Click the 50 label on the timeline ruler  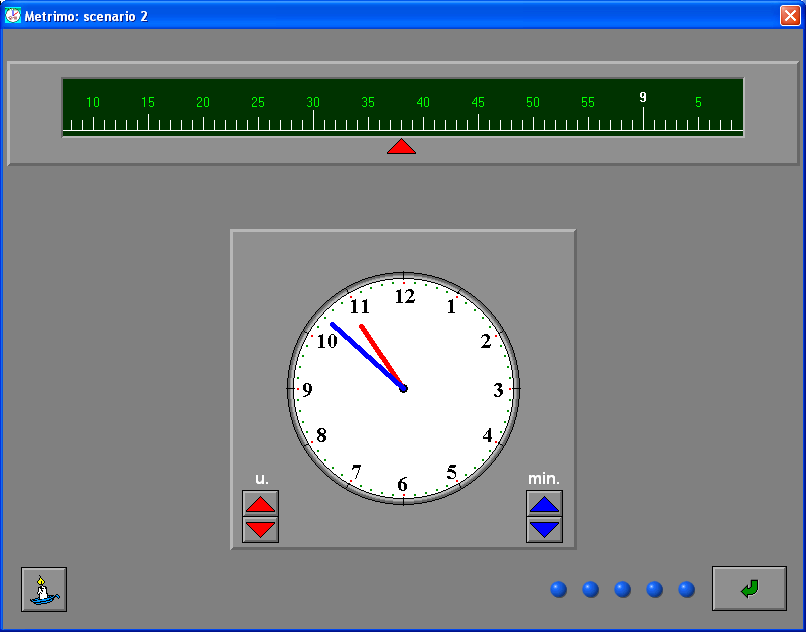tap(533, 102)
